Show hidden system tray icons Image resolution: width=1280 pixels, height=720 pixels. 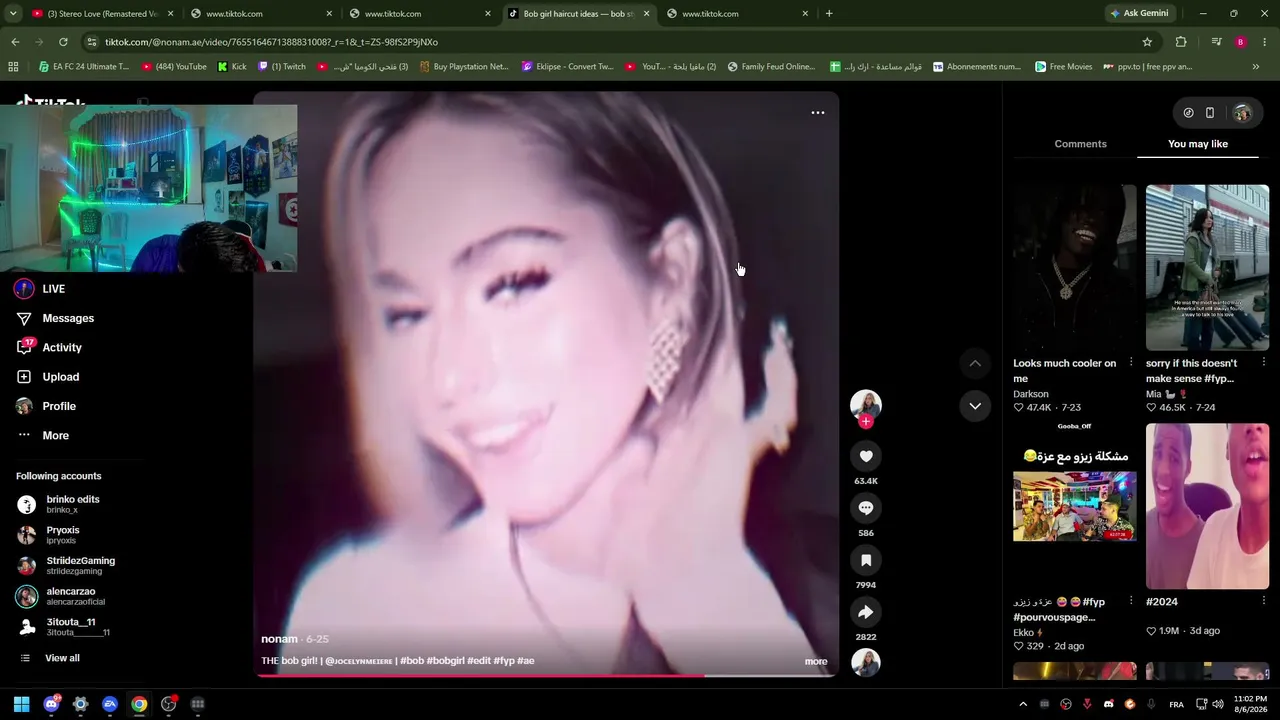1023,704
